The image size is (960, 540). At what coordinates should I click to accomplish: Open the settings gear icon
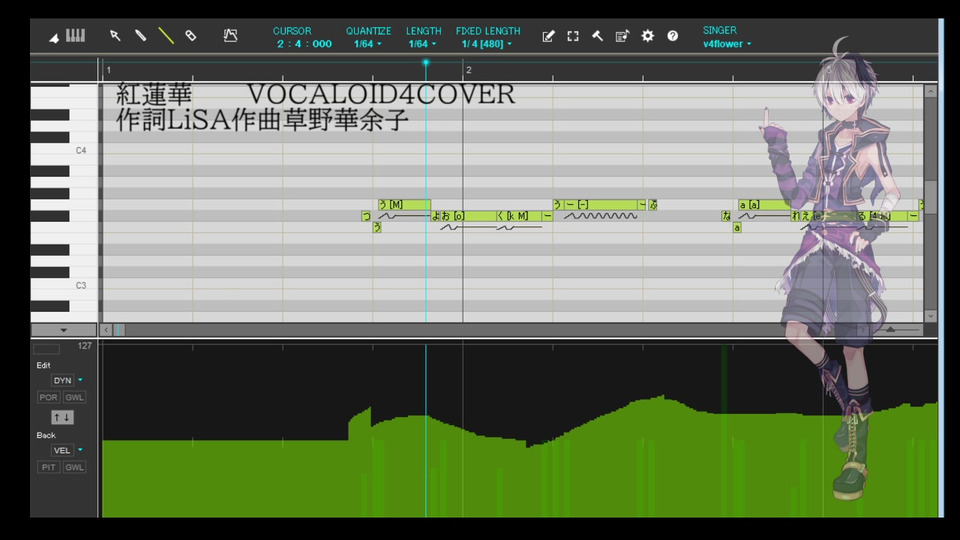coord(648,36)
